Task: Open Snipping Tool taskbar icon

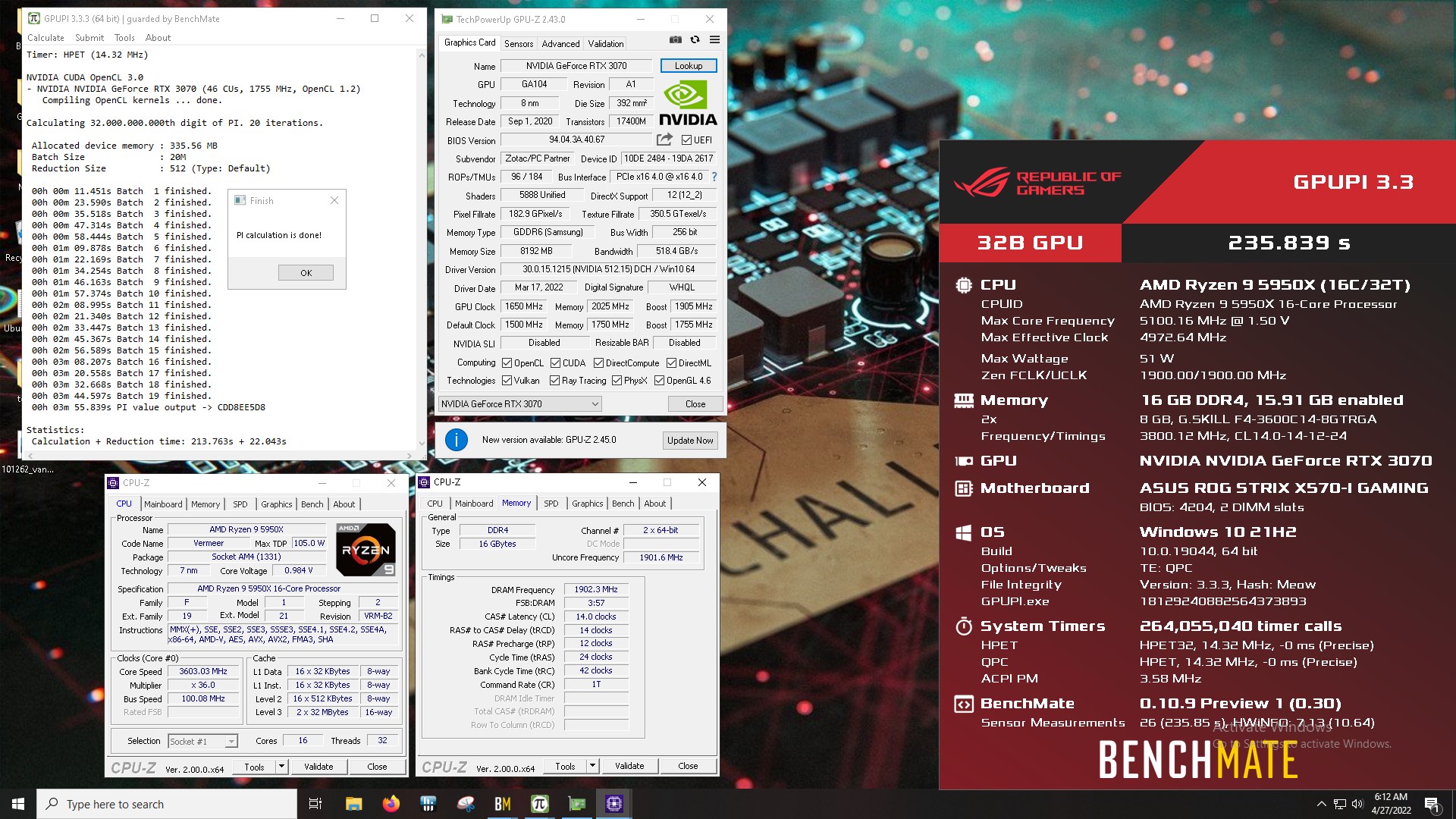Action: click(465, 804)
